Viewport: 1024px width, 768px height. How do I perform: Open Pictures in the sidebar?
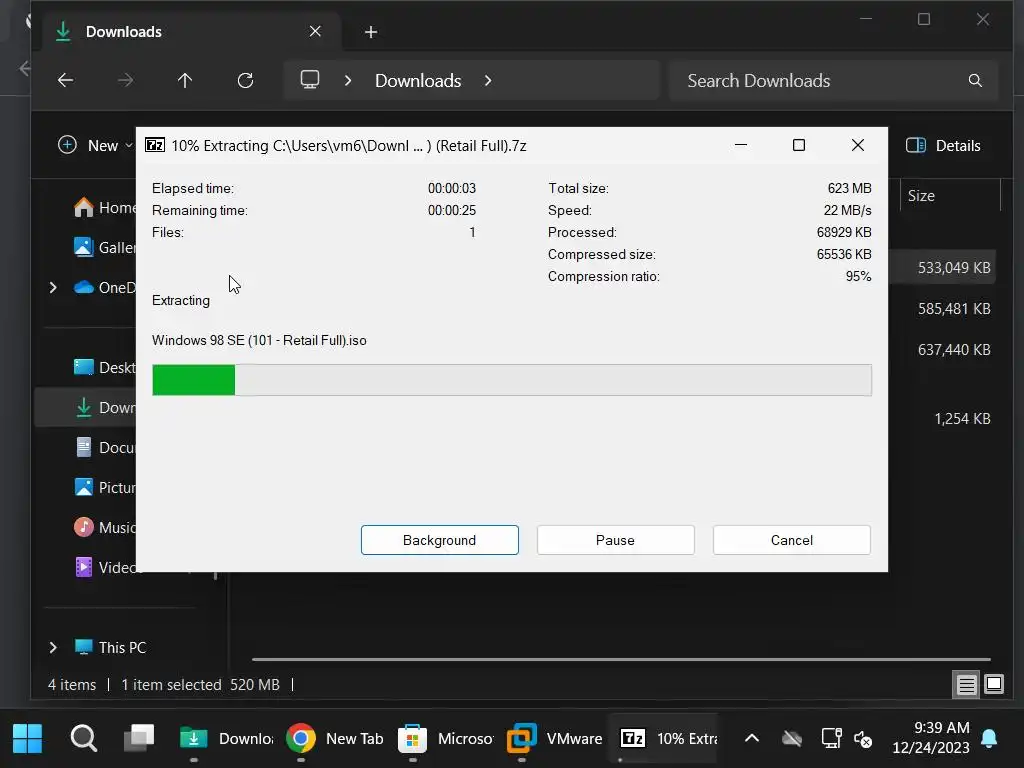pos(104,487)
